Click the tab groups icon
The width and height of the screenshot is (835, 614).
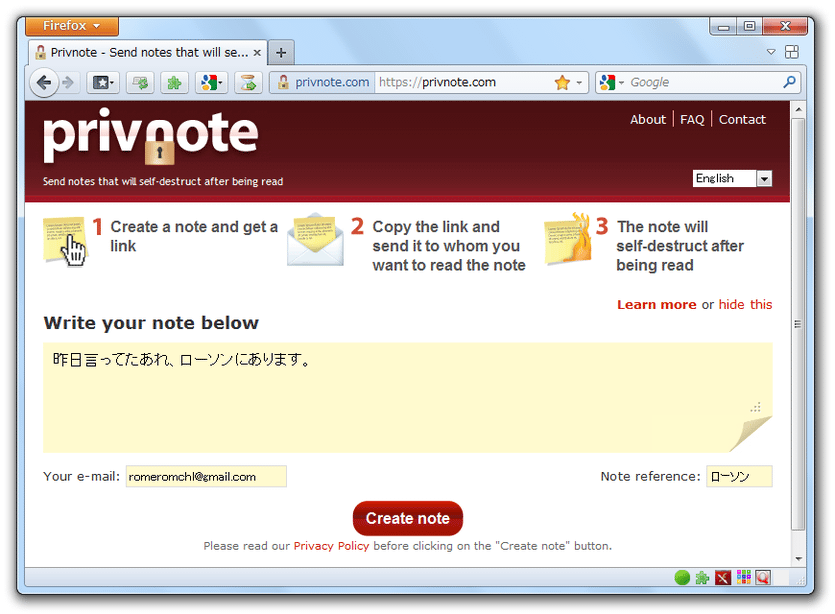tap(792, 52)
